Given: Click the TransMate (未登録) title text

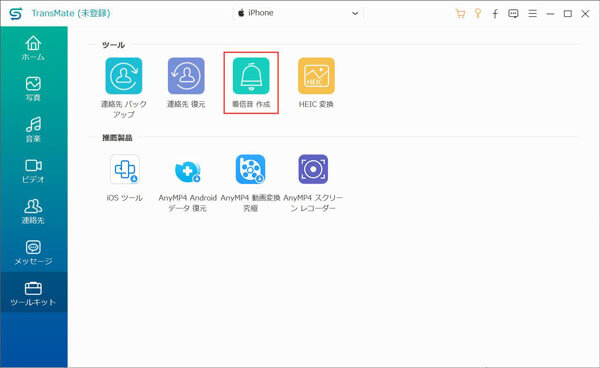Looking at the screenshot, I should [x=71, y=13].
